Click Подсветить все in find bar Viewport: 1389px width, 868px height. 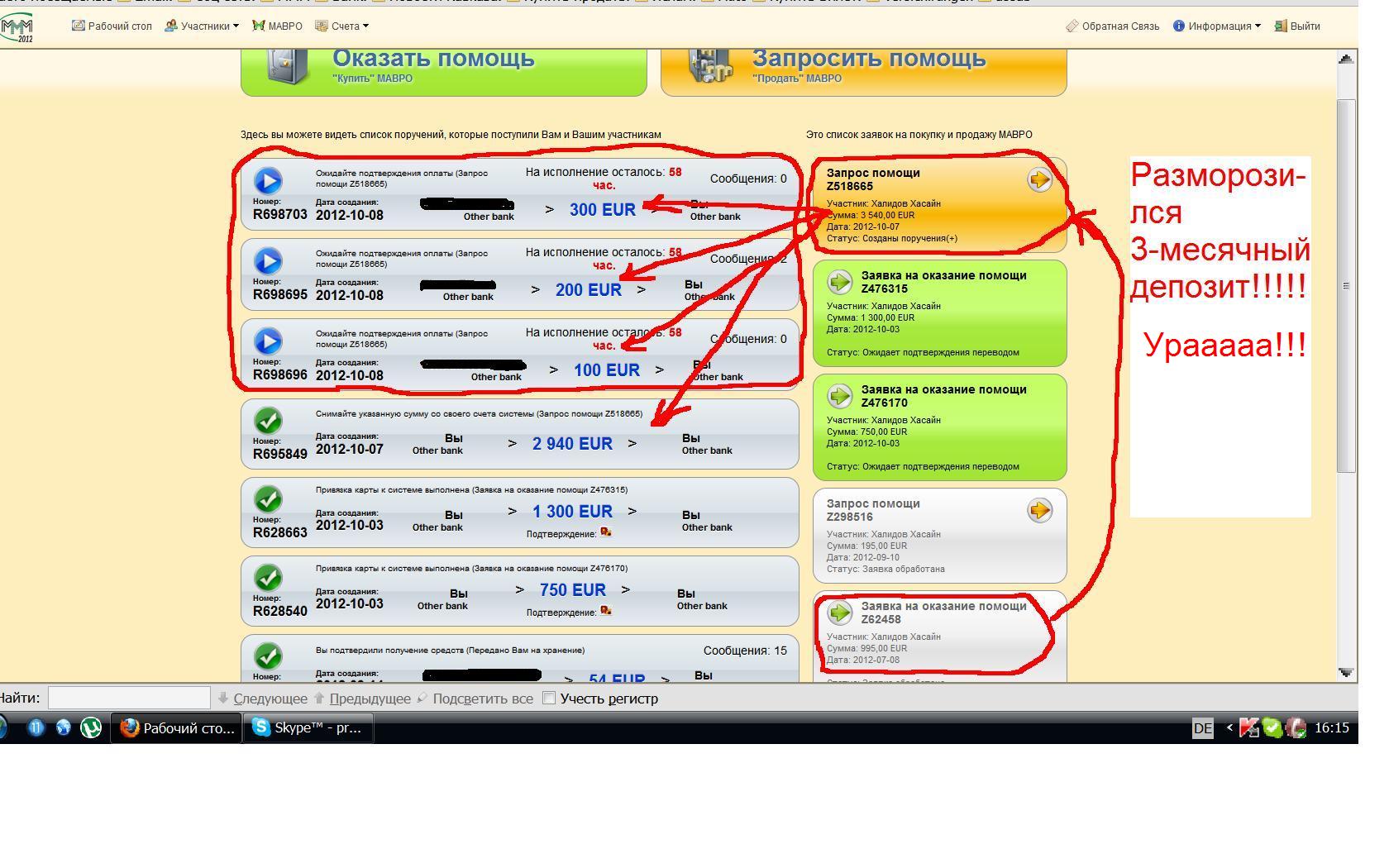click(475, 699)
